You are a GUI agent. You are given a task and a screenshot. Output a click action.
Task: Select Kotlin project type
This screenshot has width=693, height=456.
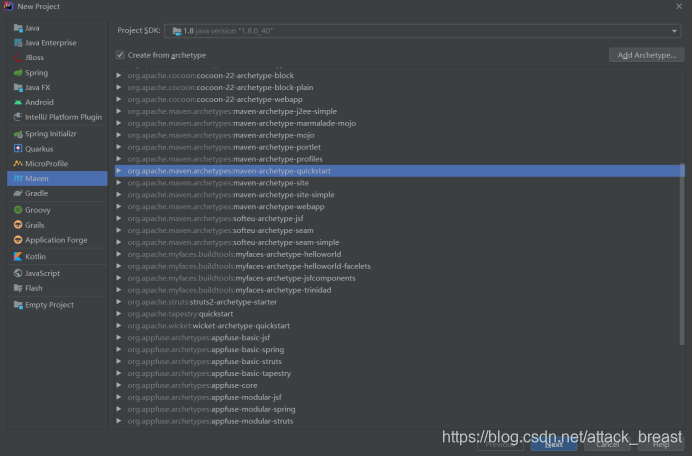click(57, 256)
